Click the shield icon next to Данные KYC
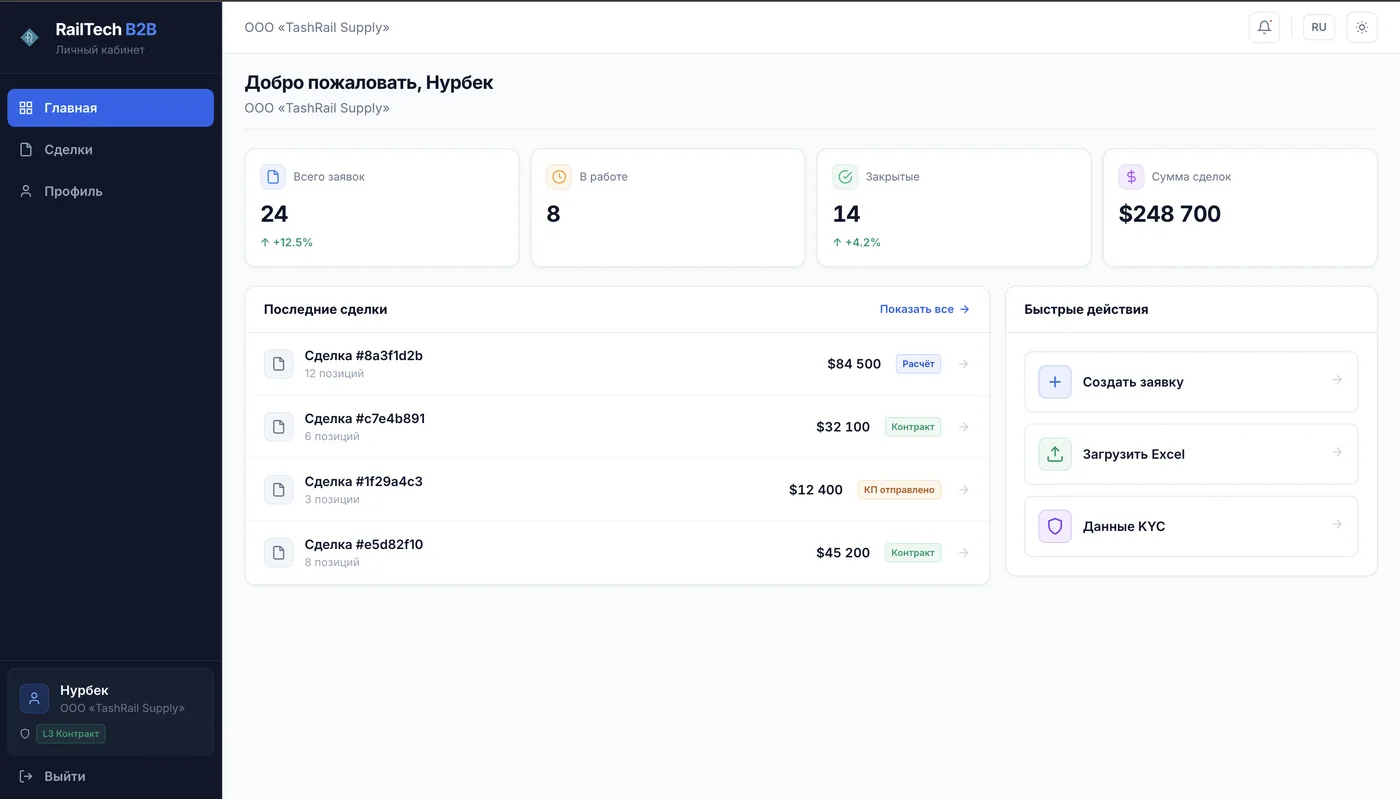The image size is (1400, 799). pyautogui.click(x=1054, y=526)
